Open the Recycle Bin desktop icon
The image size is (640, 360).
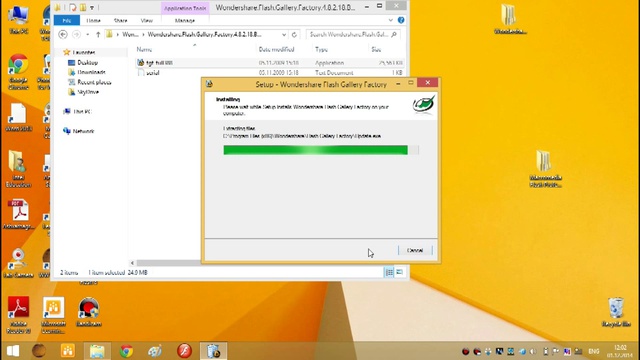point(616,312)
